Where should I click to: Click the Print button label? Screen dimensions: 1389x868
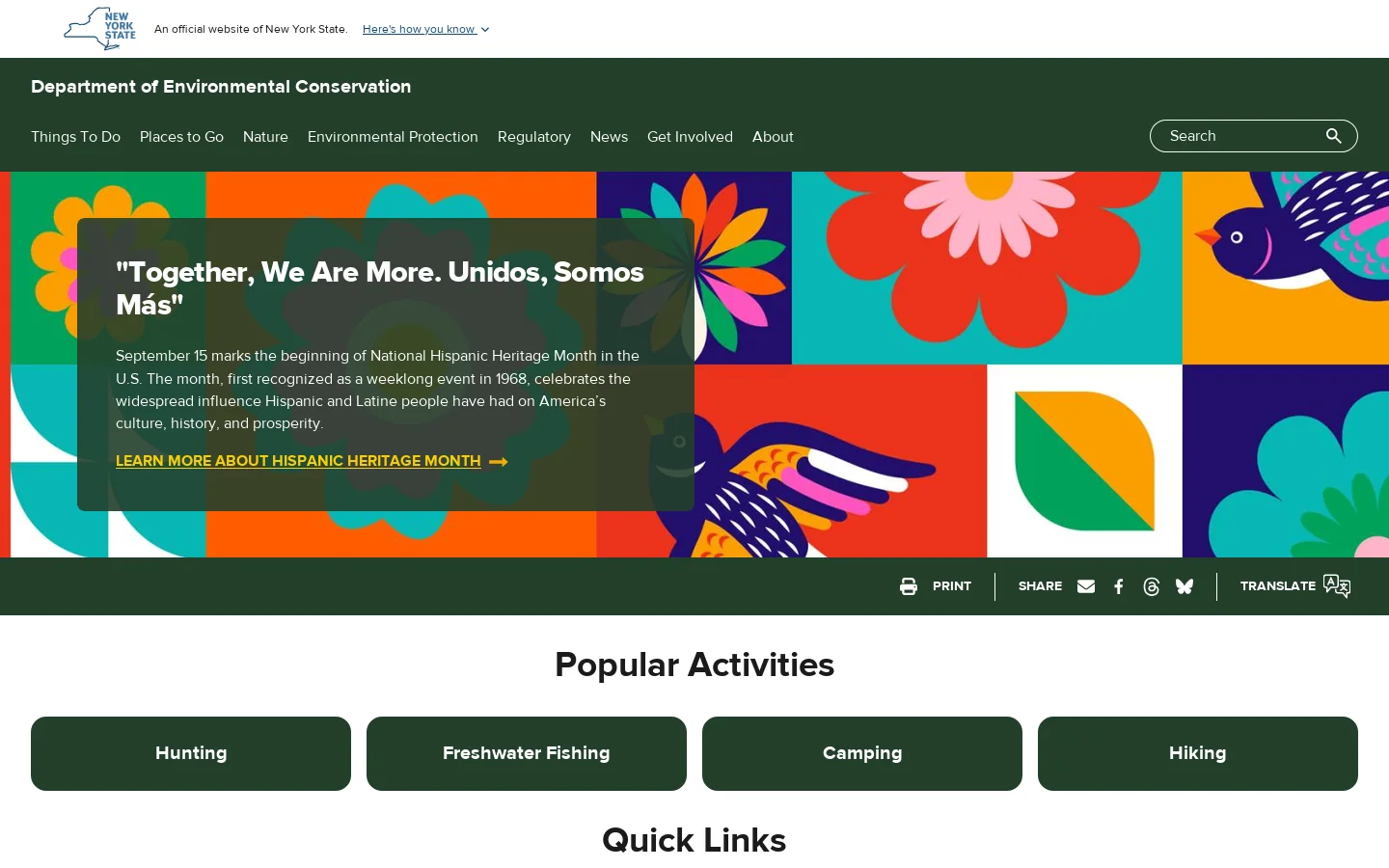point(952,586)
